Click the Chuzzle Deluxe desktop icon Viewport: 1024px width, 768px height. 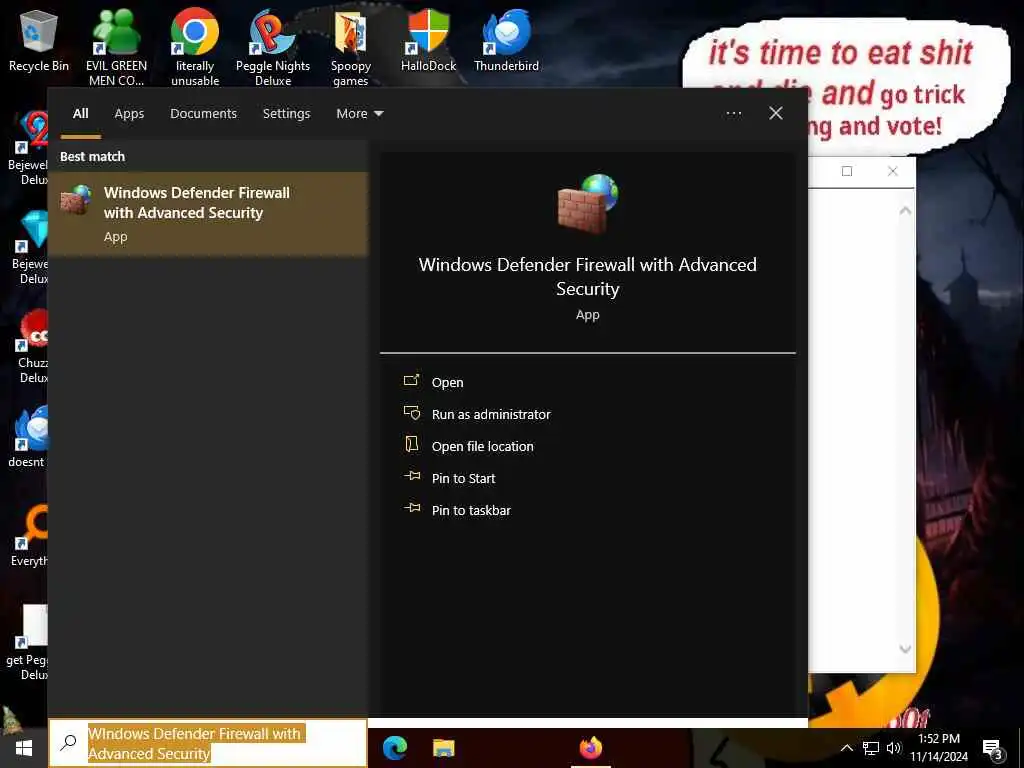coord(32,347)
